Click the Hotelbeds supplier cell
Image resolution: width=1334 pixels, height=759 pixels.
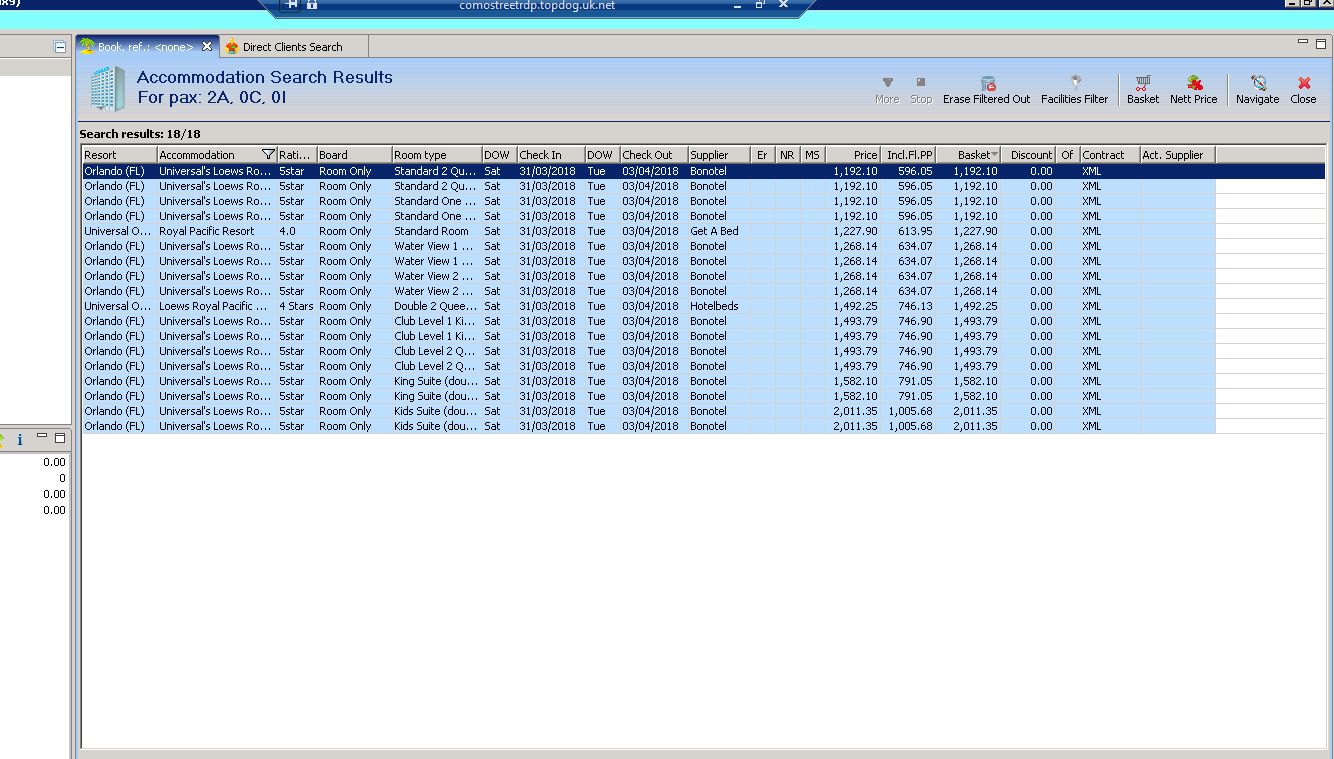tap(719, 306)
